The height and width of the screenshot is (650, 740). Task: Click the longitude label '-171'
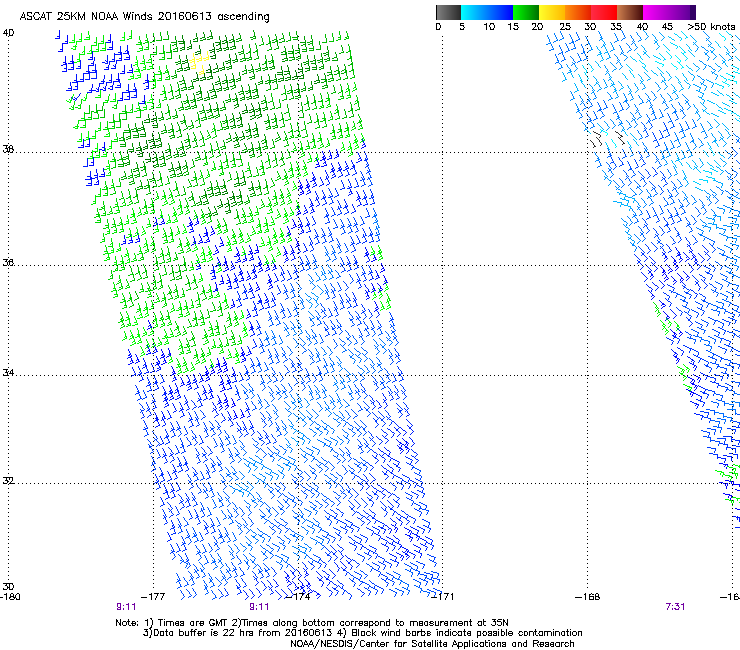443,597
